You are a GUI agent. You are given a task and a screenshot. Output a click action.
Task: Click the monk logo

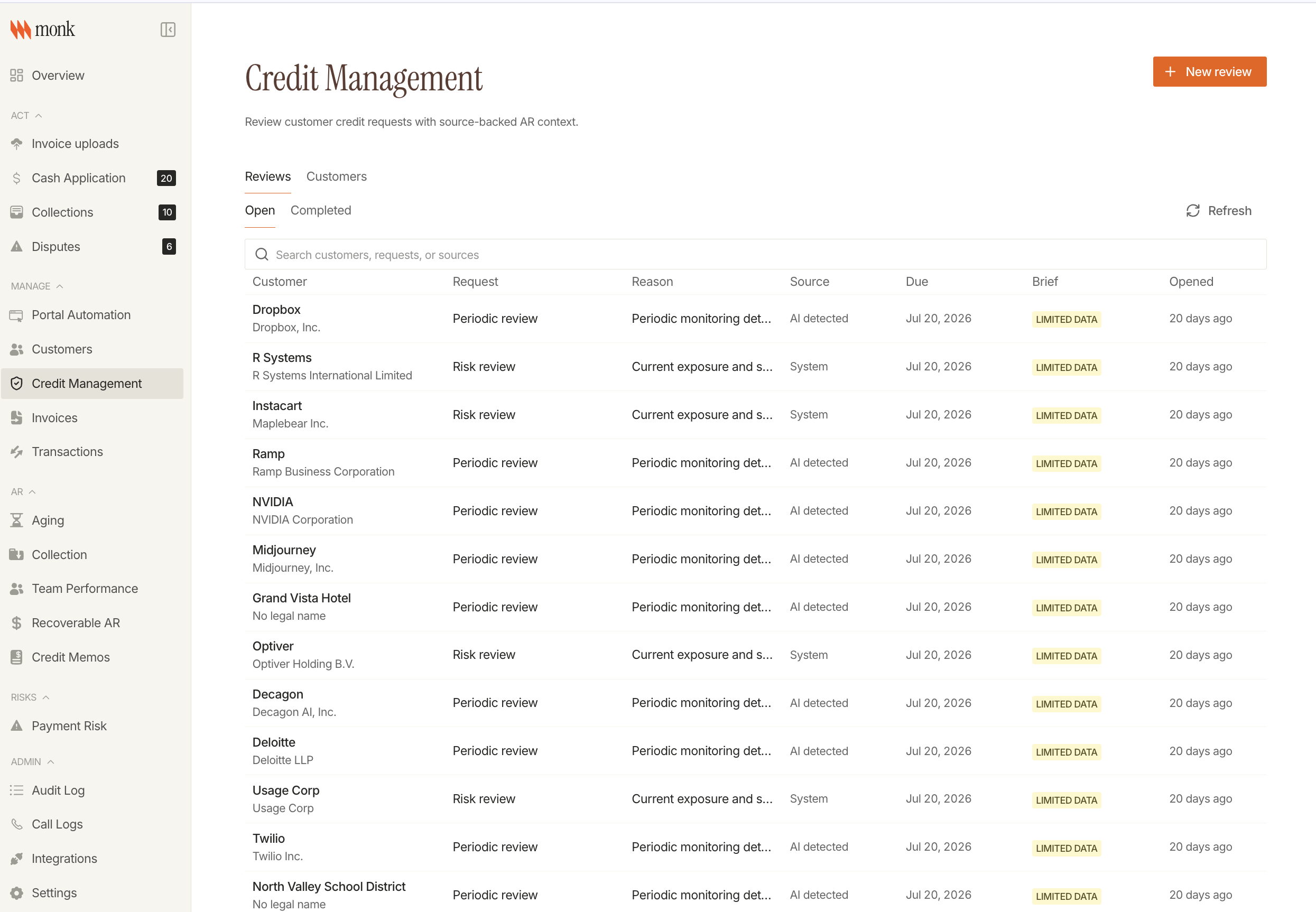click(43, 29)
